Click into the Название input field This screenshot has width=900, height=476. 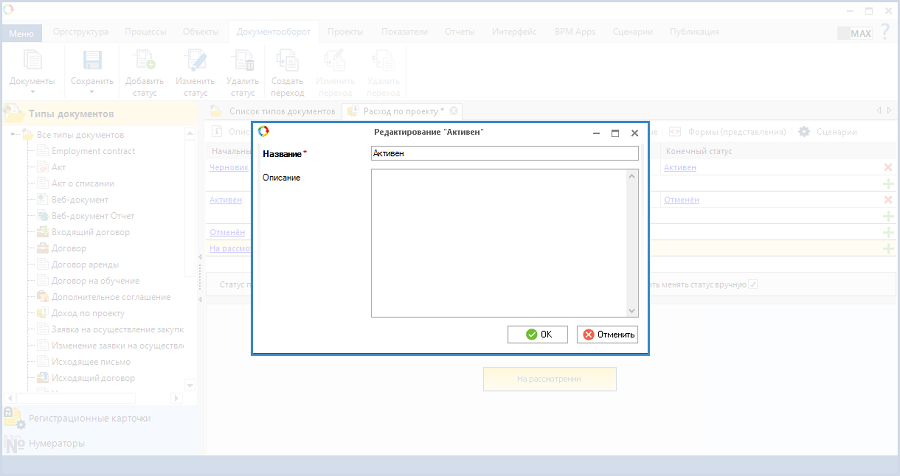tap(503, 154)
